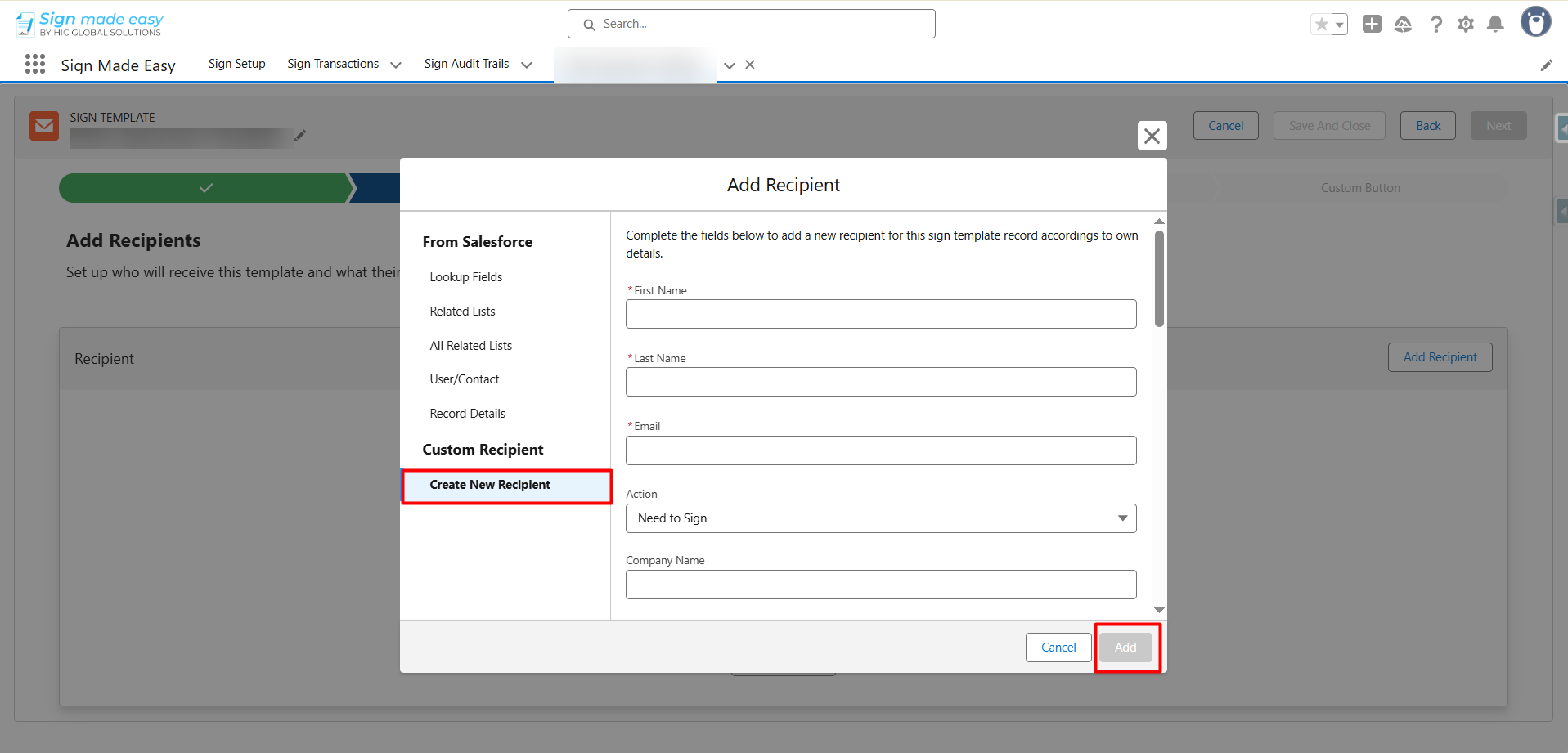Select Lookup Fields in the left list

tap(465, 277)
